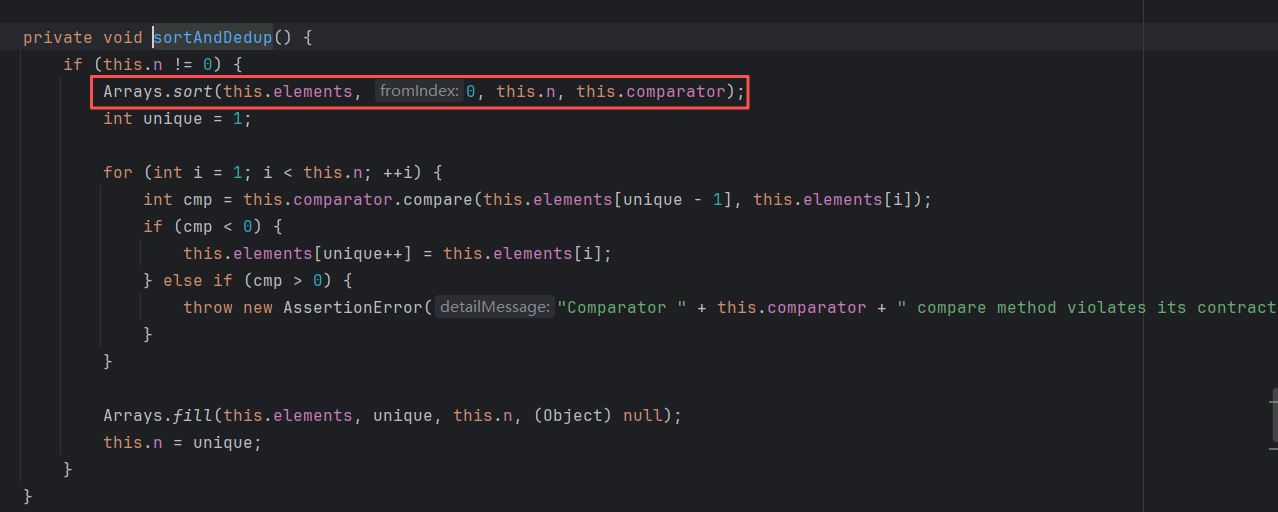Image resolution: width=1278 pixels, height=512 pixels.
Task: Place cursor on the for loop keyword
Action: [117, 172]
